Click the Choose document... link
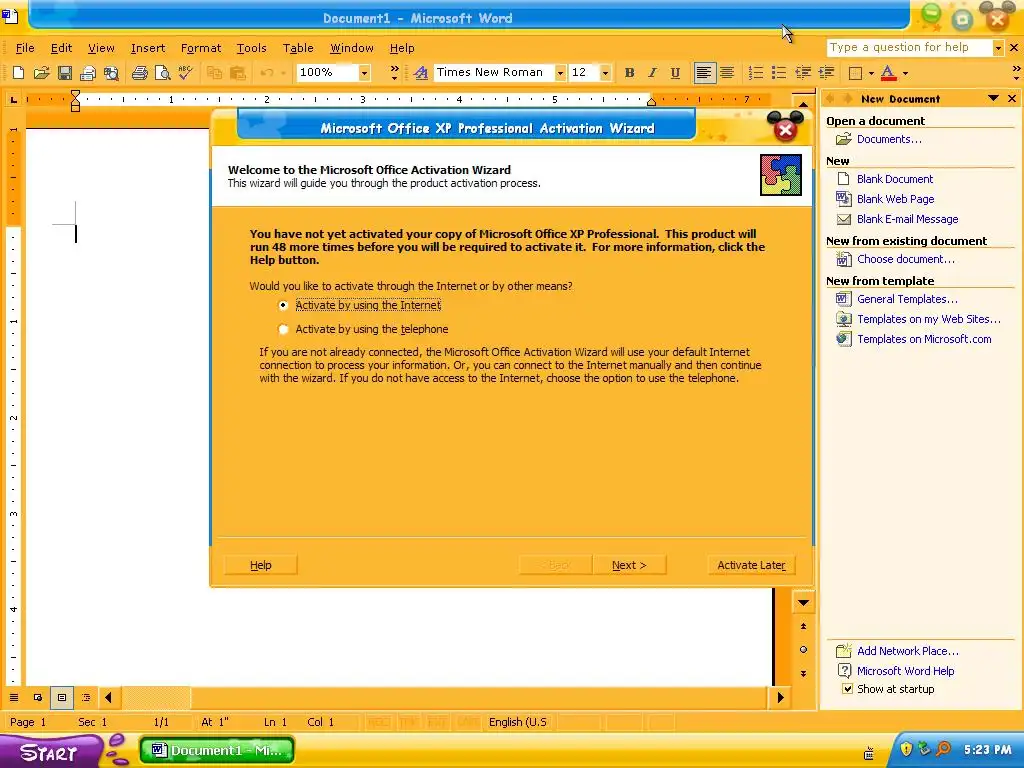The width and height of the screenshot is (1024, 768). (906, 259)
